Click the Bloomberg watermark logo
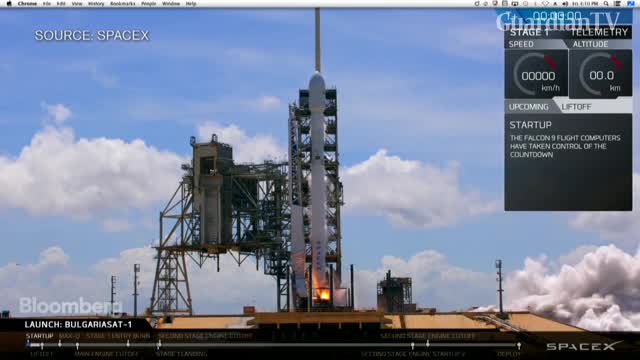The width and height of the screenshot is (640, 360). tap(70, 305)
